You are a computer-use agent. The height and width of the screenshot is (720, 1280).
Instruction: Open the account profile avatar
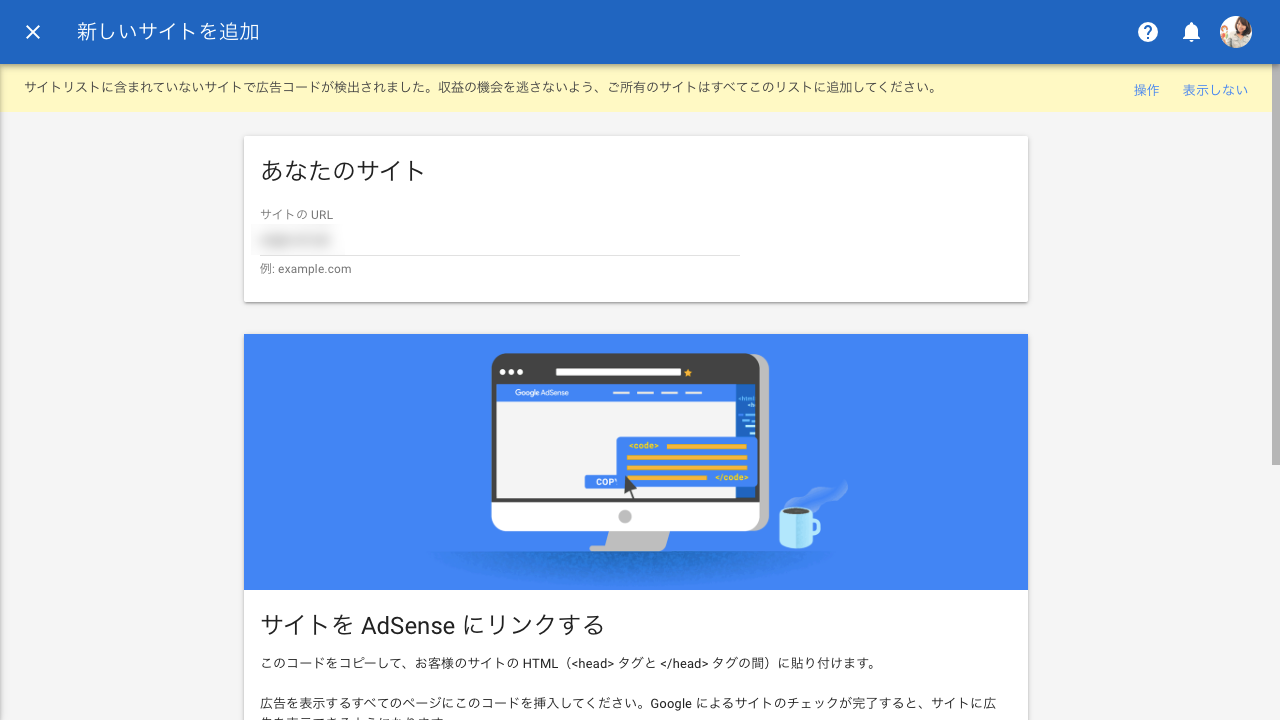coord(1236,32)
